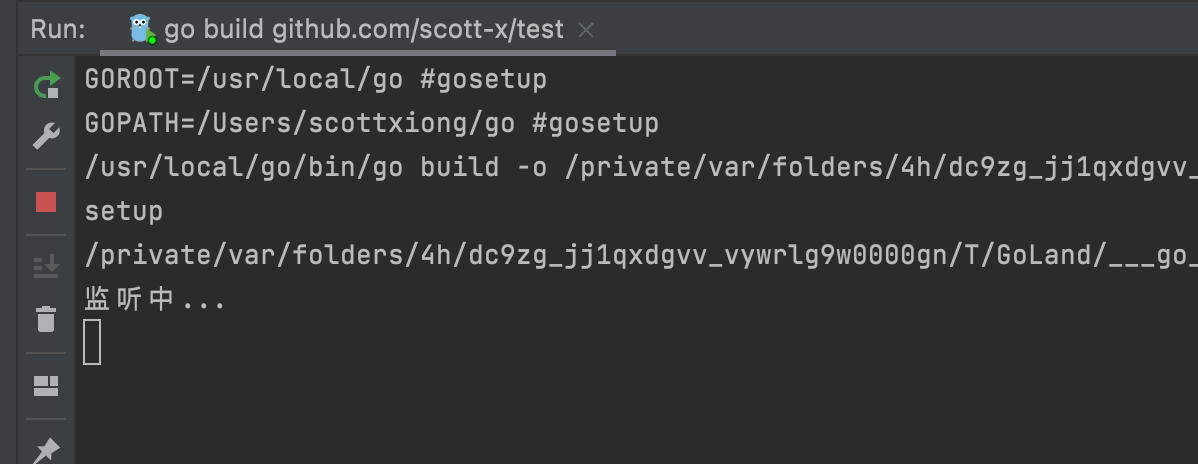
Task: Clear console with the trash icon
Action: point(46,319)
